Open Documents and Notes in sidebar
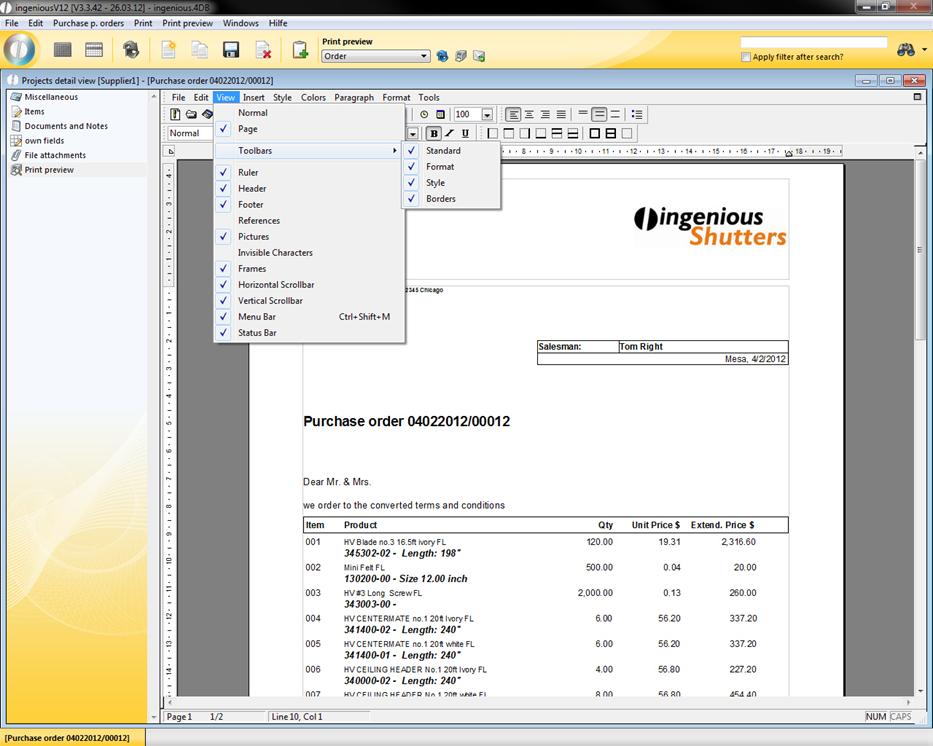This screenshot has width=933, height=746. coord(66,126)
